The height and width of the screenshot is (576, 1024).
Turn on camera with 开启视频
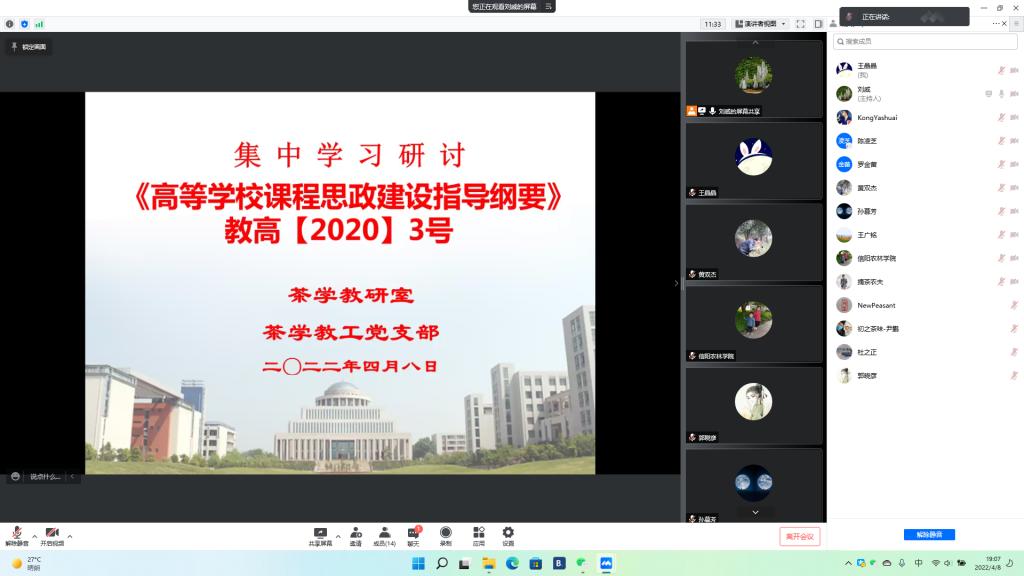(51, 535)
